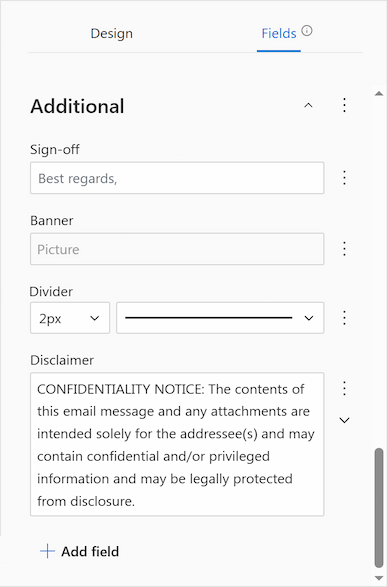Viewport: 387px width, 587px height.
Task: Open more options for the Disclaimer field
Action: point(344,389)
